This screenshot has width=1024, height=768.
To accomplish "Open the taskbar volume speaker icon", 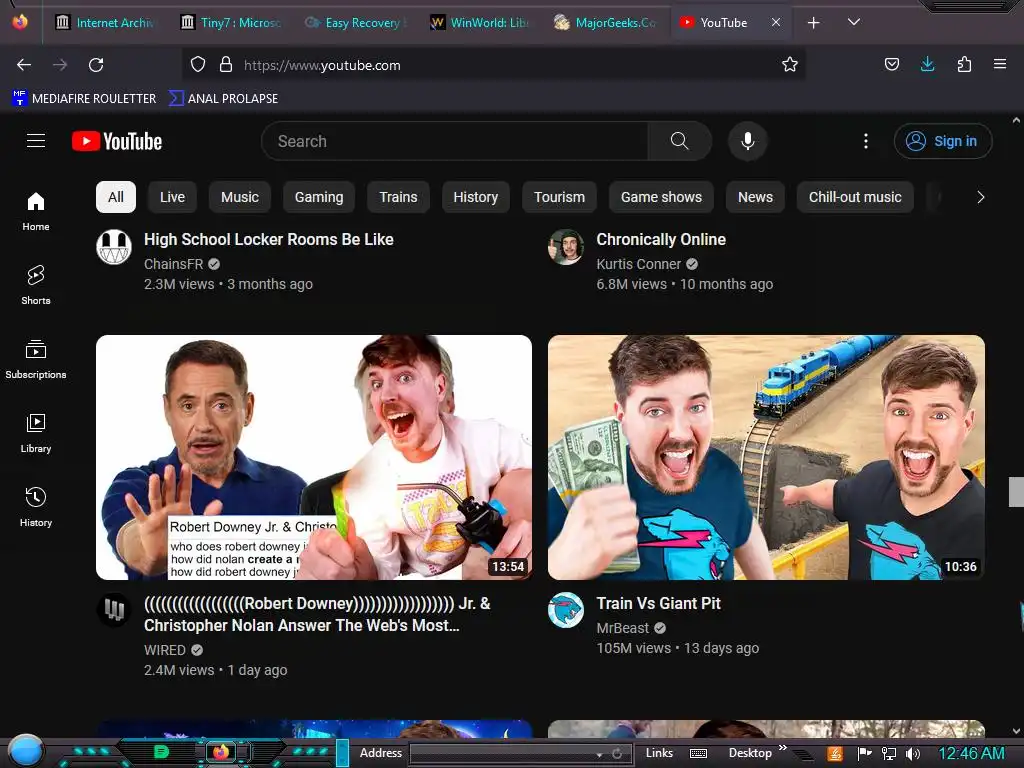I will coord(913,754).
